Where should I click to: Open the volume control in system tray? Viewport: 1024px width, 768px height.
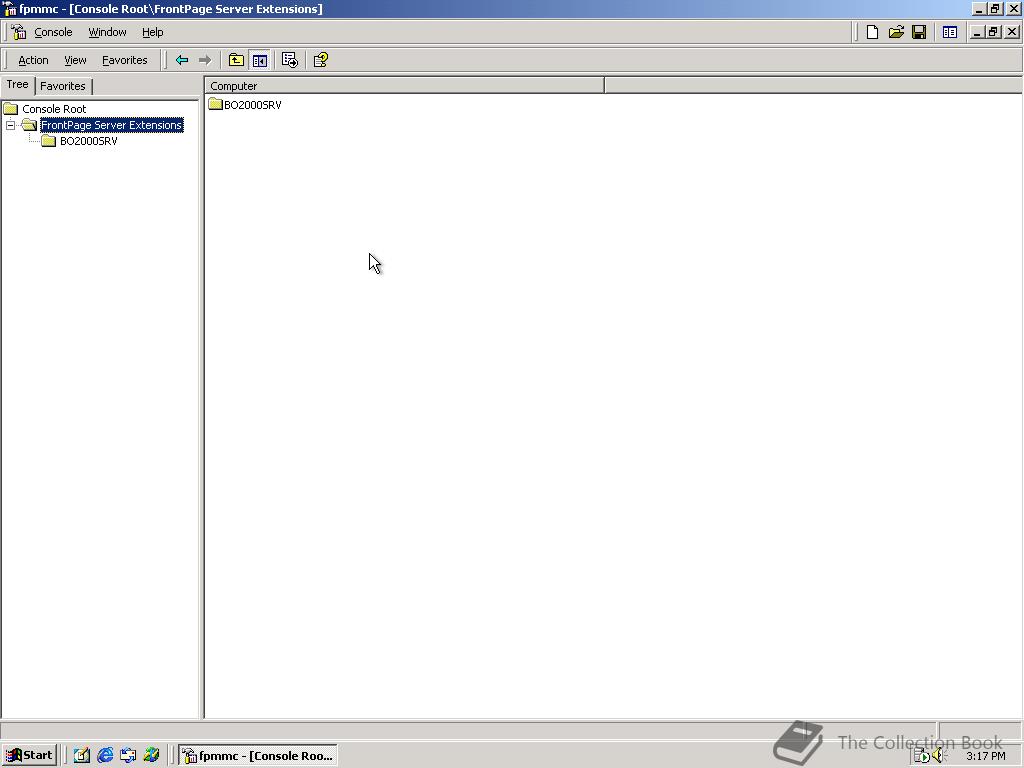pos(938,757)
